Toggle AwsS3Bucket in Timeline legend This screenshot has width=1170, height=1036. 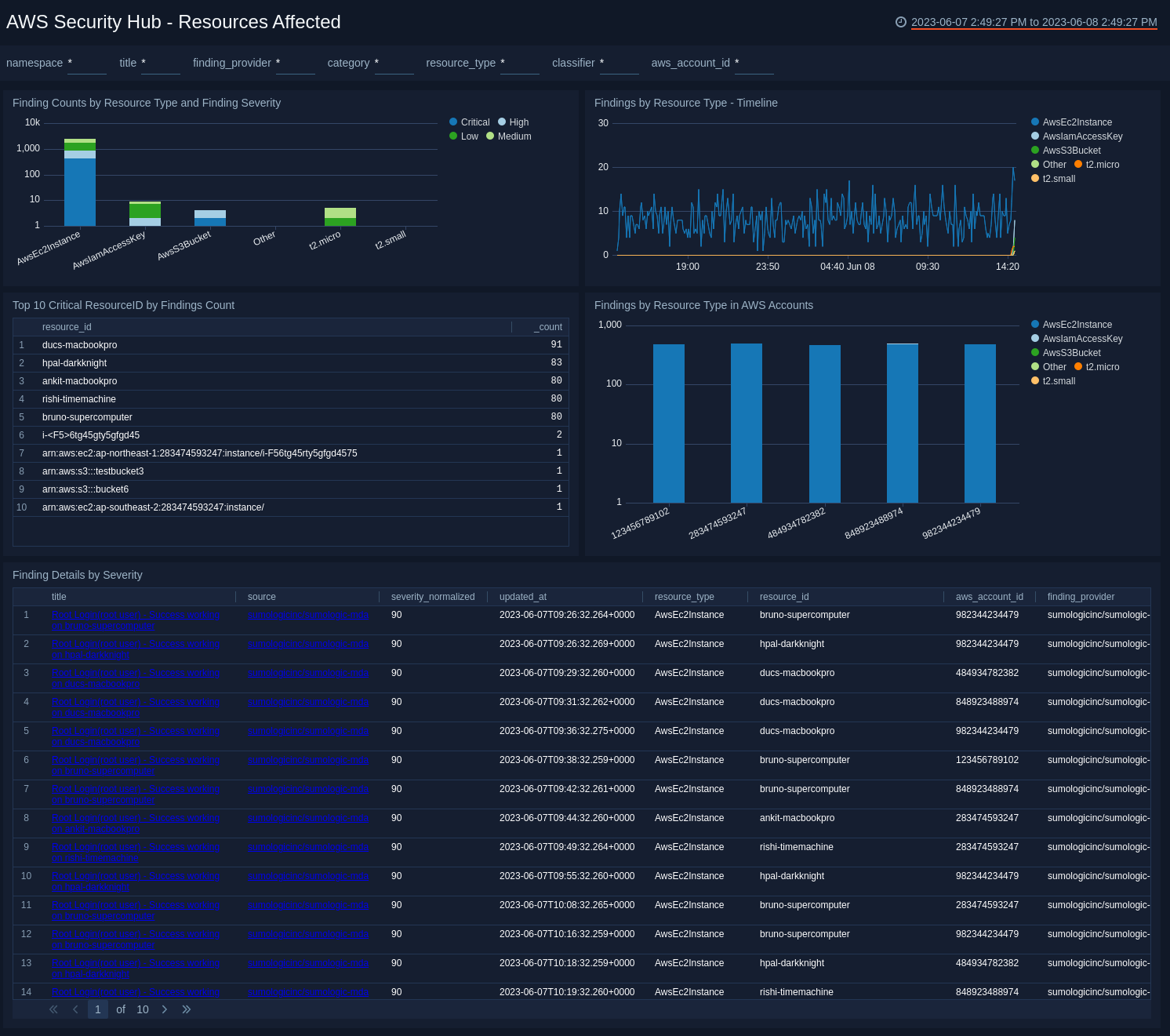pyautogui.click(x=1066, y=151)
